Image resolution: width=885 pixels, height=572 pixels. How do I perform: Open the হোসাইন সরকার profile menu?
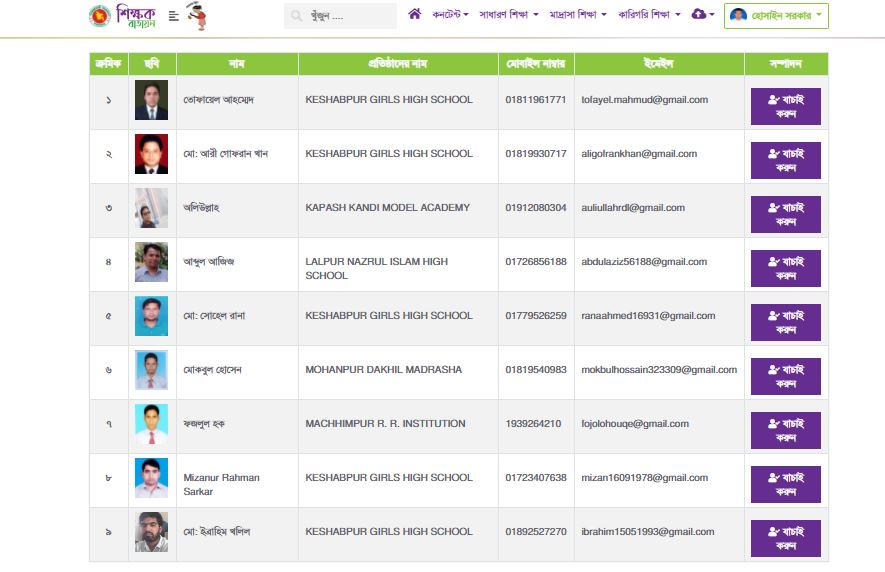click(x=776, y=16)
